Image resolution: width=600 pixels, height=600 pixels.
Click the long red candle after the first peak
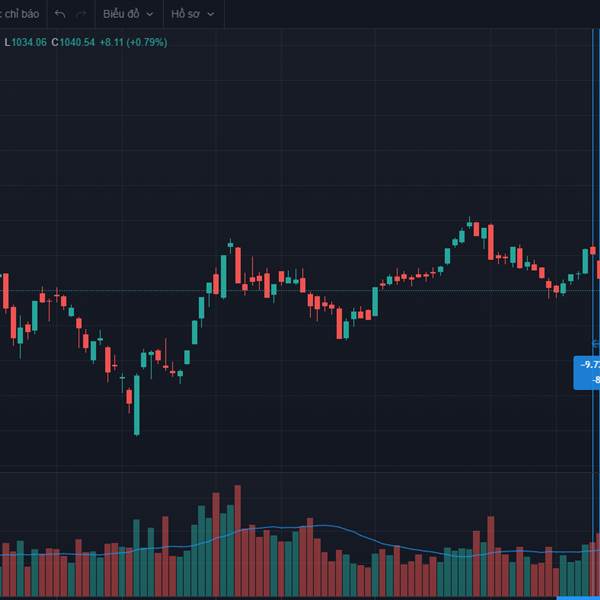(x=239, y=267)
